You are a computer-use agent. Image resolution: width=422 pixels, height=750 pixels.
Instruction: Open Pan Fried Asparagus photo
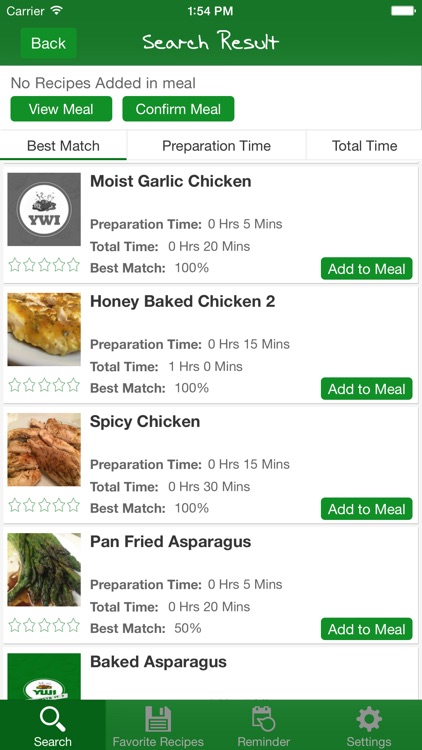(x=44, y=570)
